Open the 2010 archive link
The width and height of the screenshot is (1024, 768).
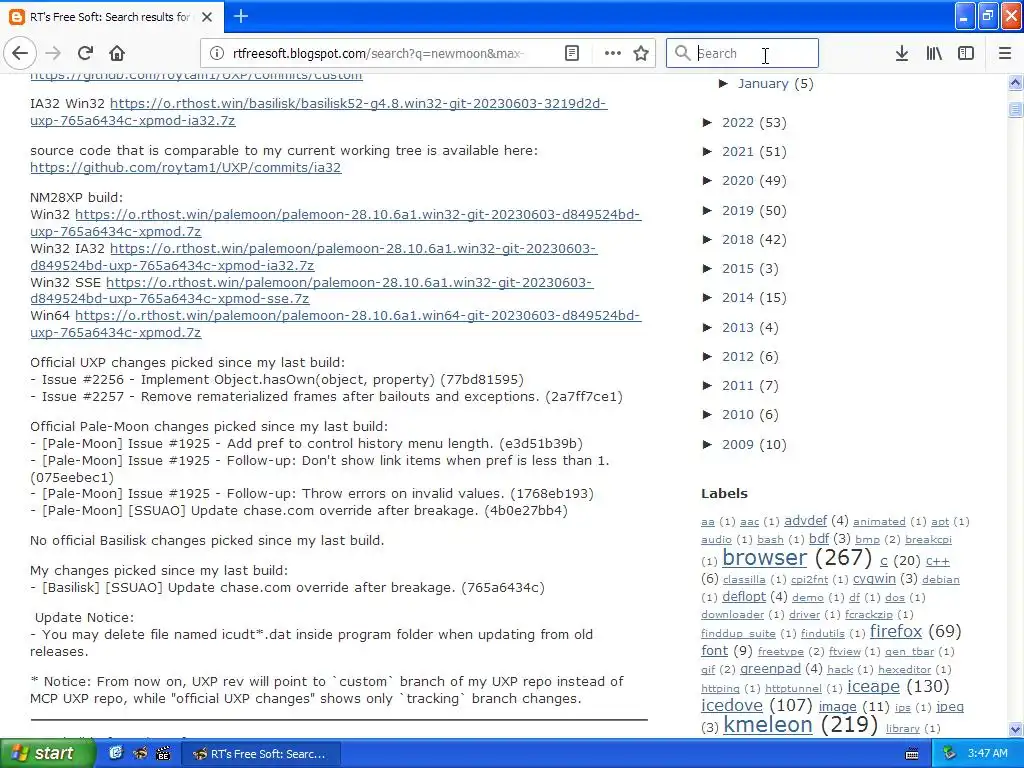(738, 415)
